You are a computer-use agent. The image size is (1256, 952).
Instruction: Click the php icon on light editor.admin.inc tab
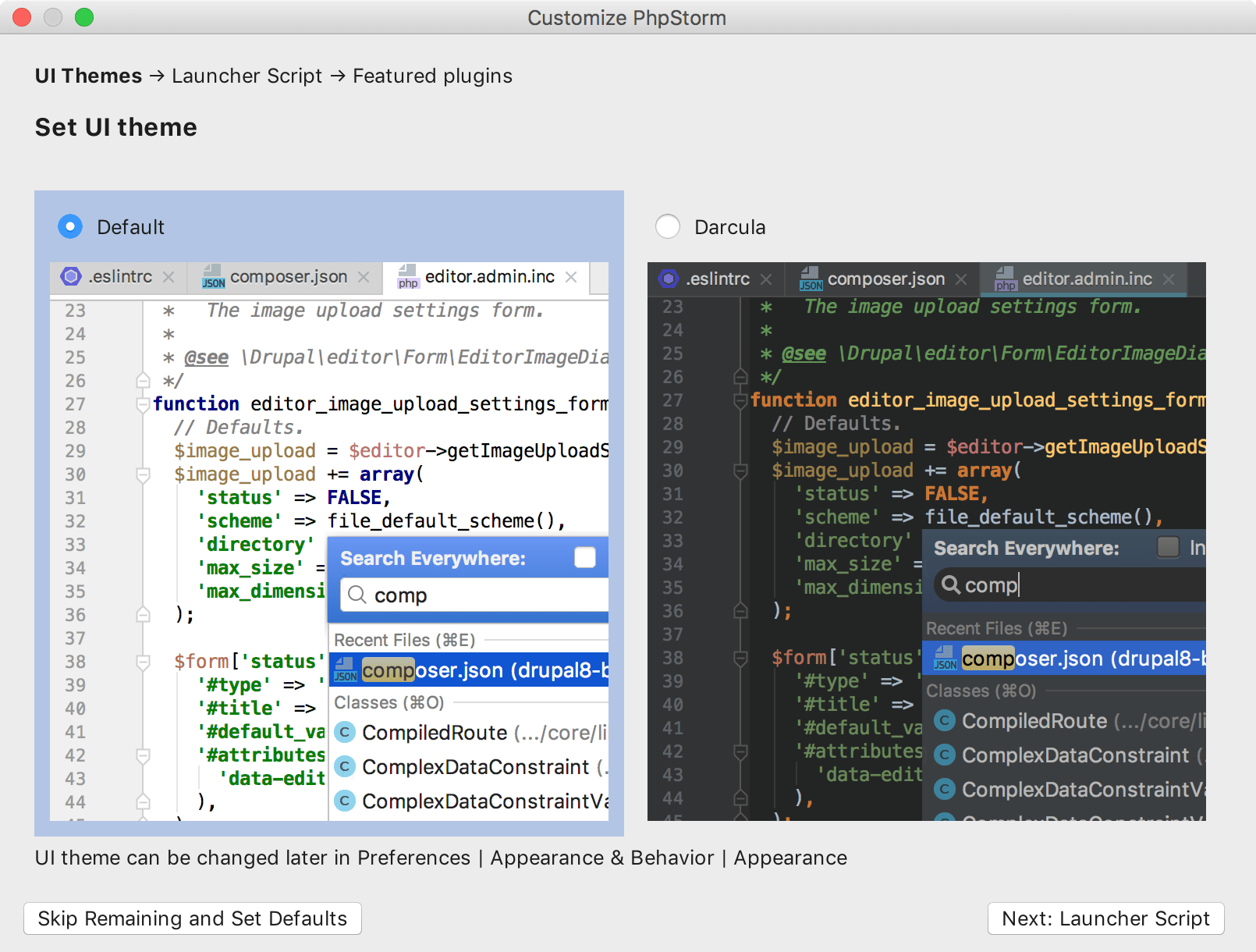(x=408, y=277)
